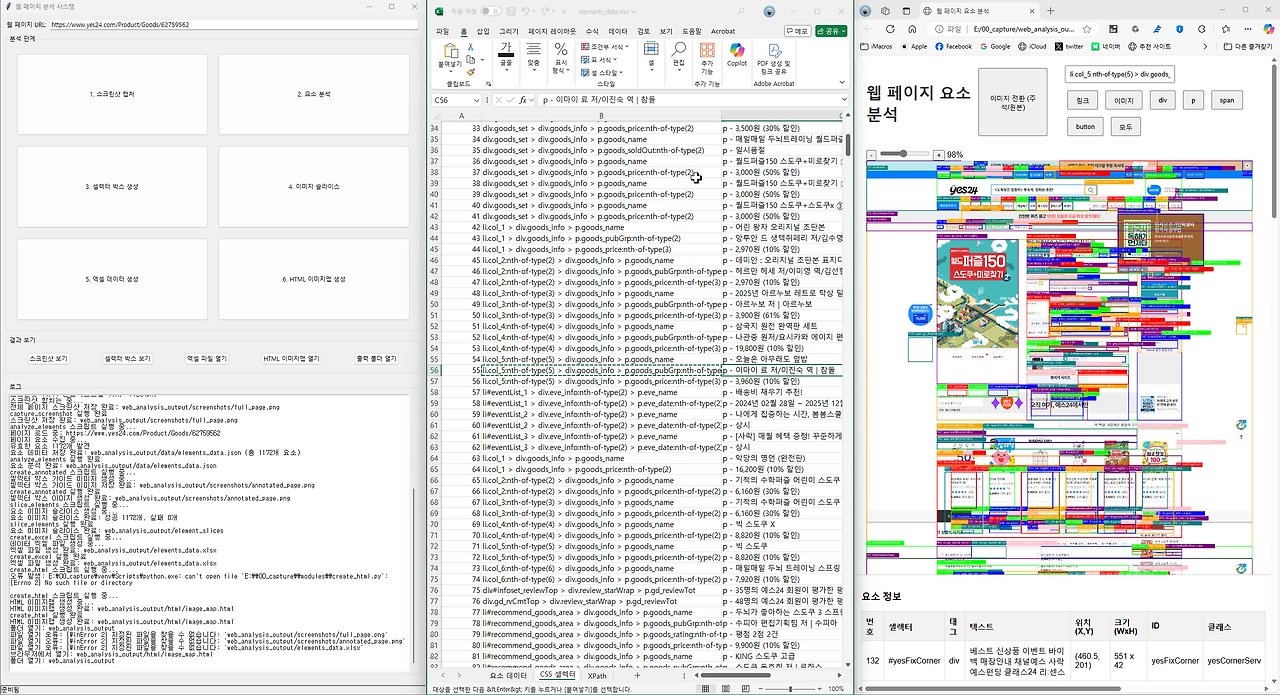Toggle the 자동 저장 AutoSave switch

pos(491,11)
